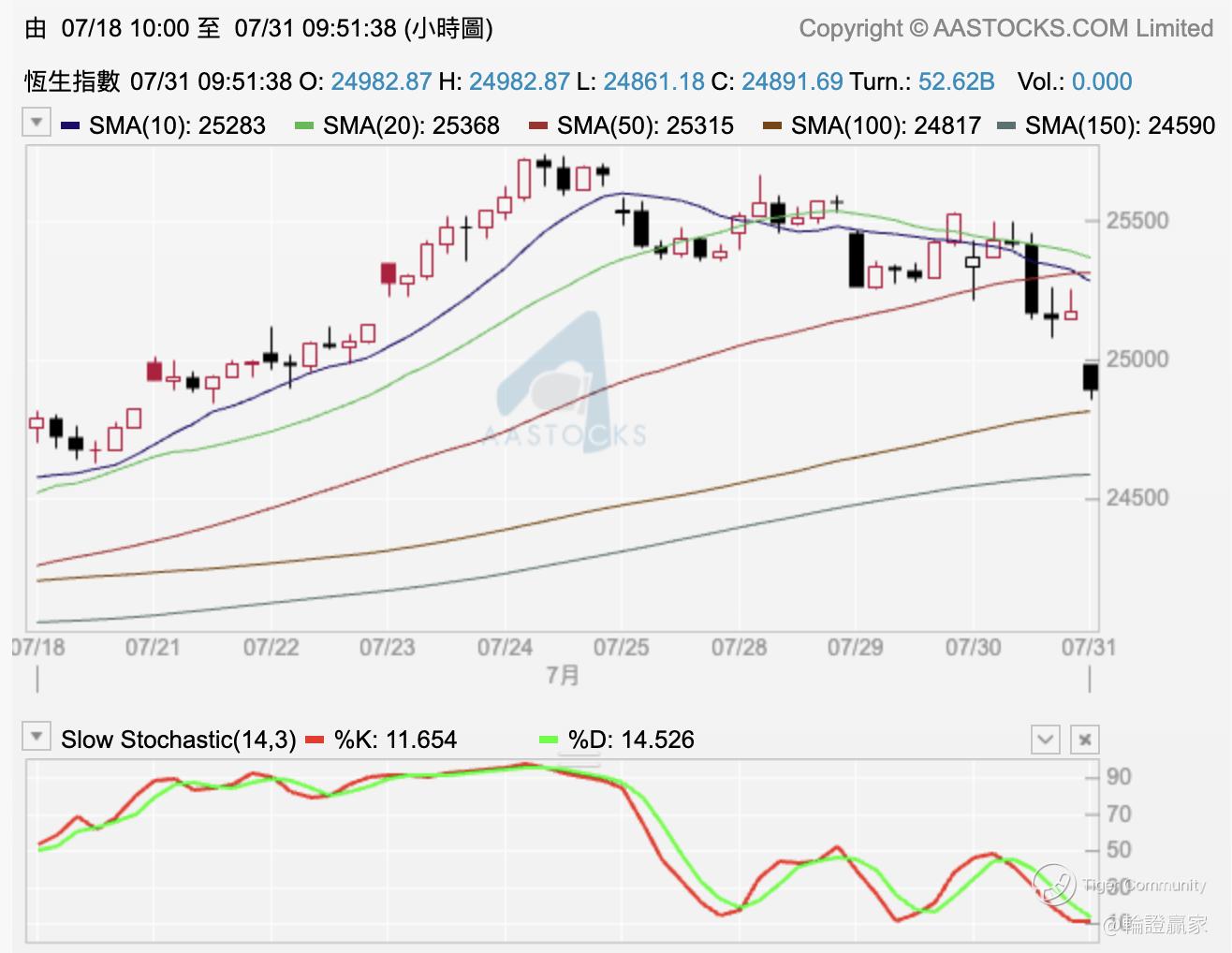Click the low price value 24861.18
The image size is (1232, 953).
tap(653, 81)
